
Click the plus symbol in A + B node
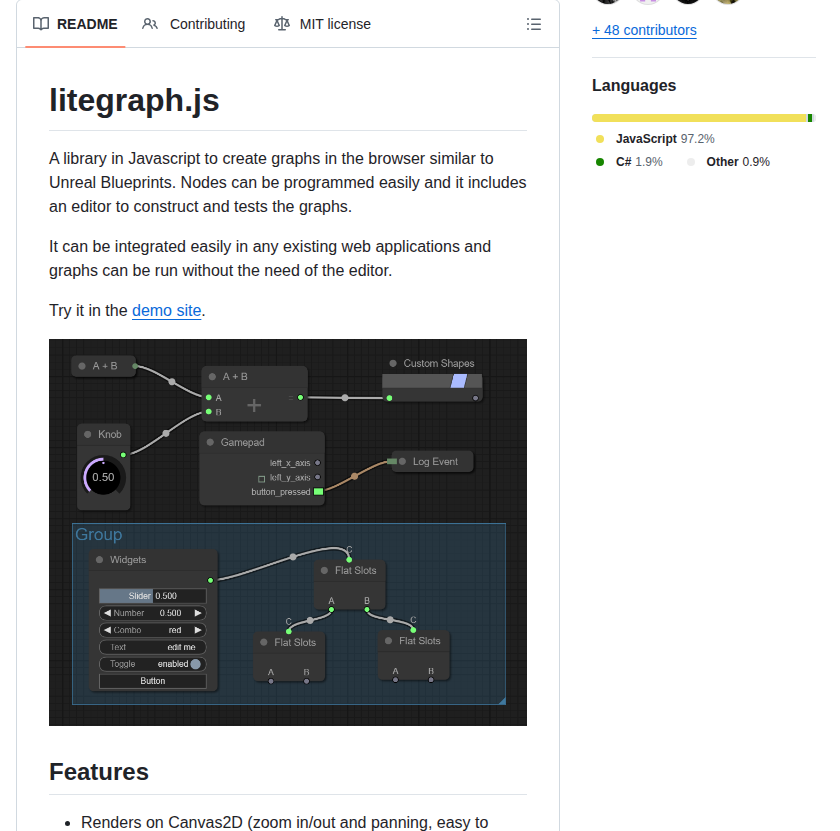coord(254,406)
